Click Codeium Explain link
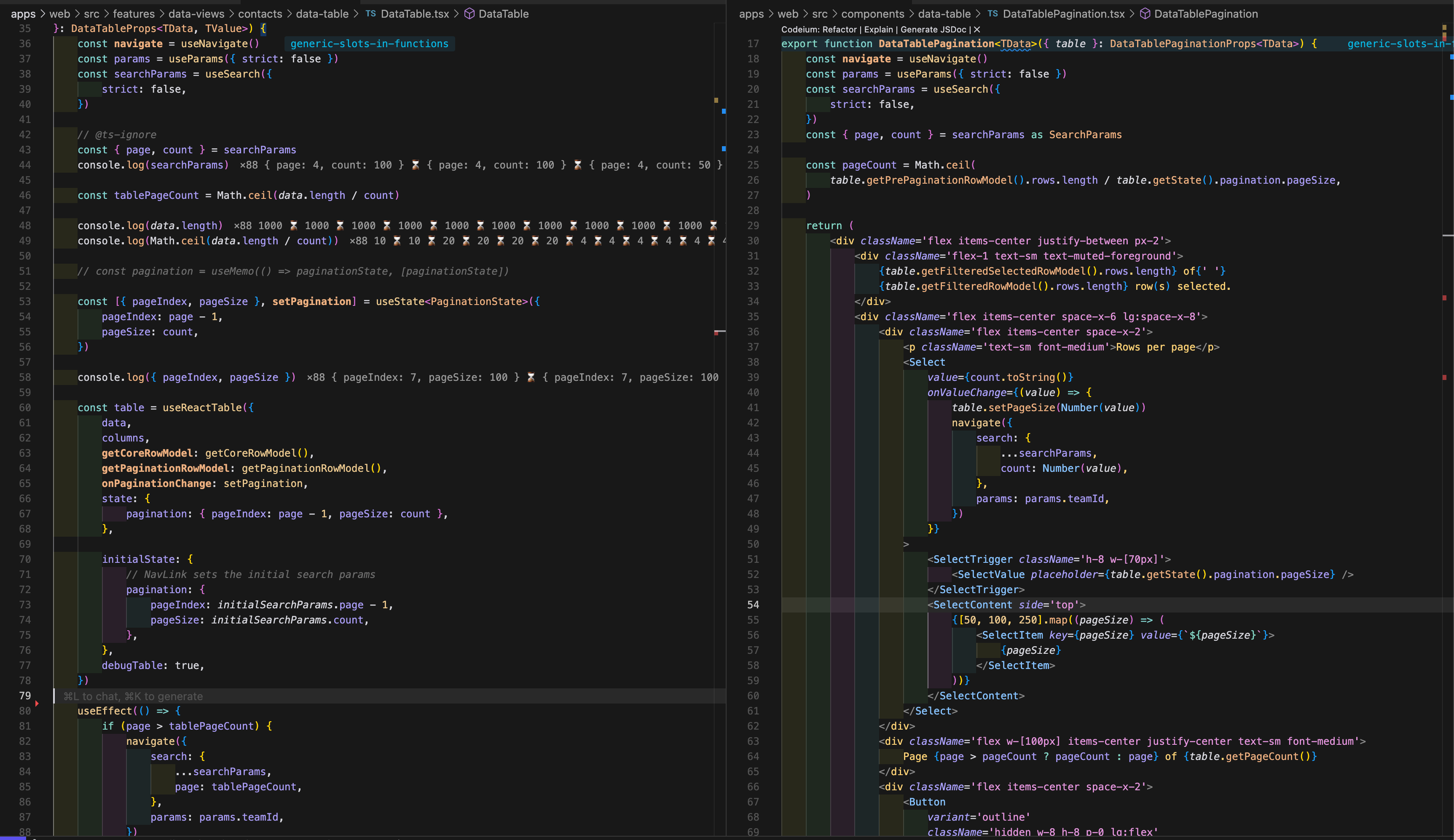Viewport: 1454px width, 840px height. [x=878, y=29]
